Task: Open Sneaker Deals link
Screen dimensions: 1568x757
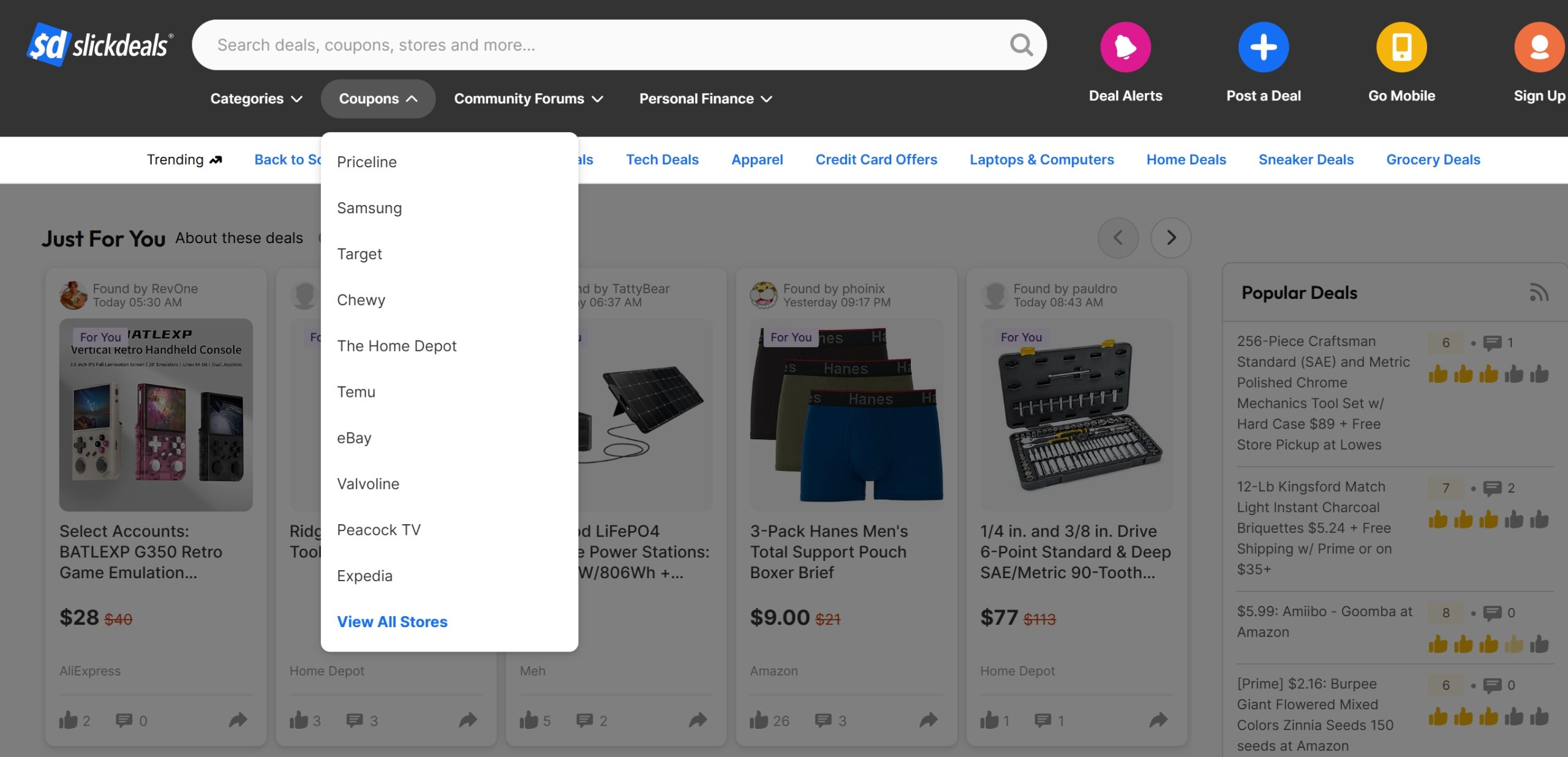Action: pos(1306,160)
